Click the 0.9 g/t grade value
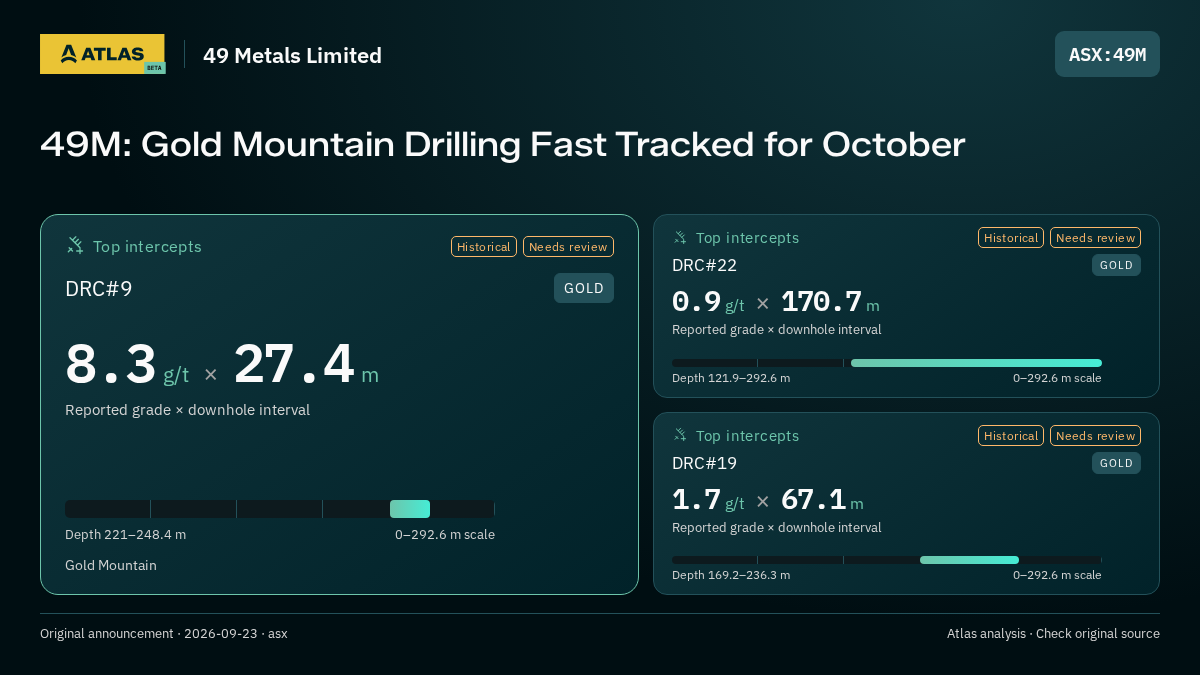The image size is (1200, 675). [x=708, y=302]
